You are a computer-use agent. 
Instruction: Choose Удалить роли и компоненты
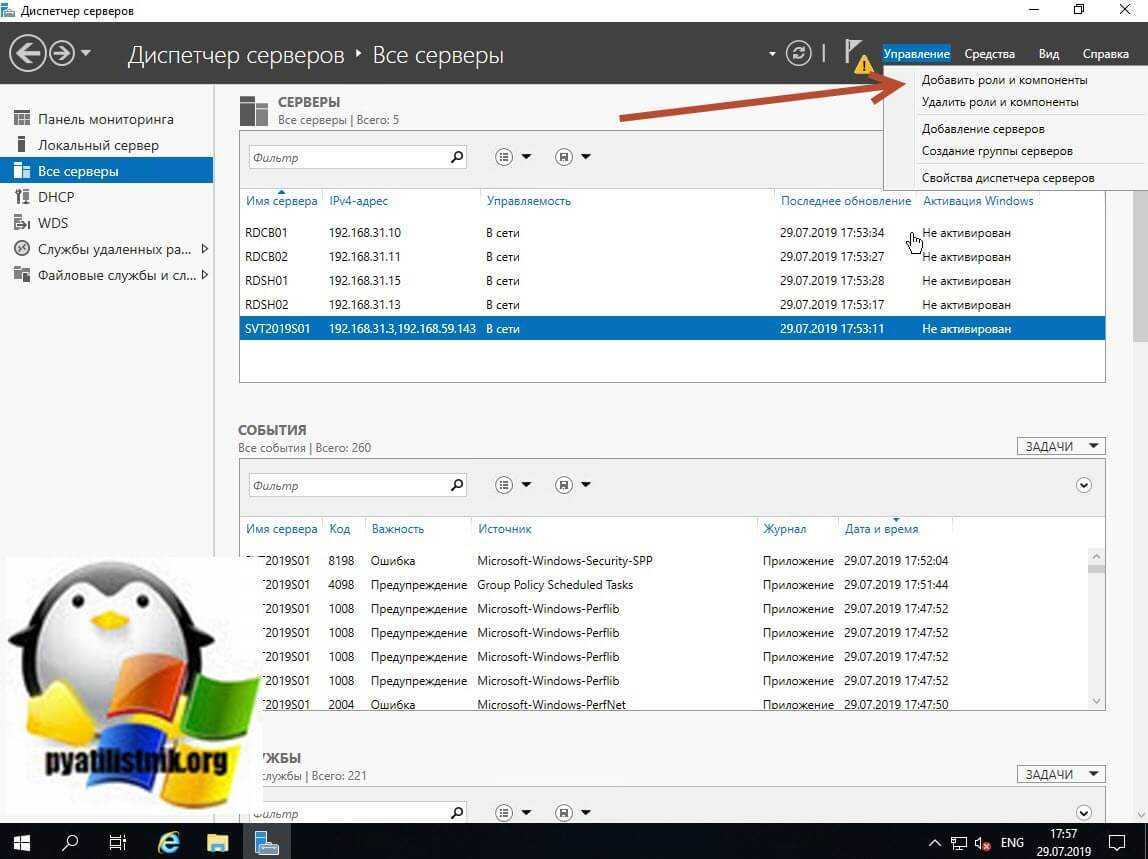pos(999,102)
